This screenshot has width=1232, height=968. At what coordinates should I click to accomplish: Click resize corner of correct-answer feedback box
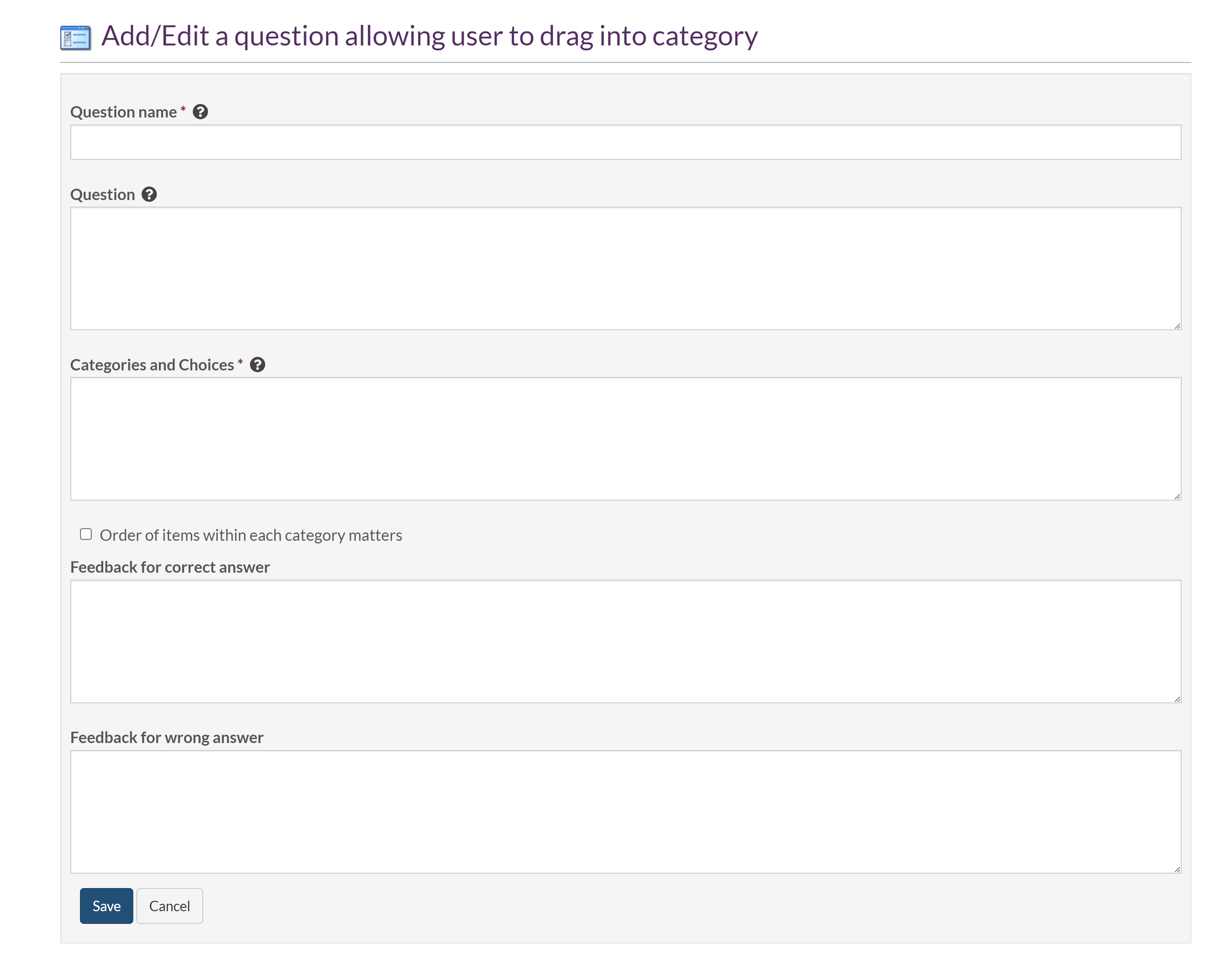[1177, 699]
